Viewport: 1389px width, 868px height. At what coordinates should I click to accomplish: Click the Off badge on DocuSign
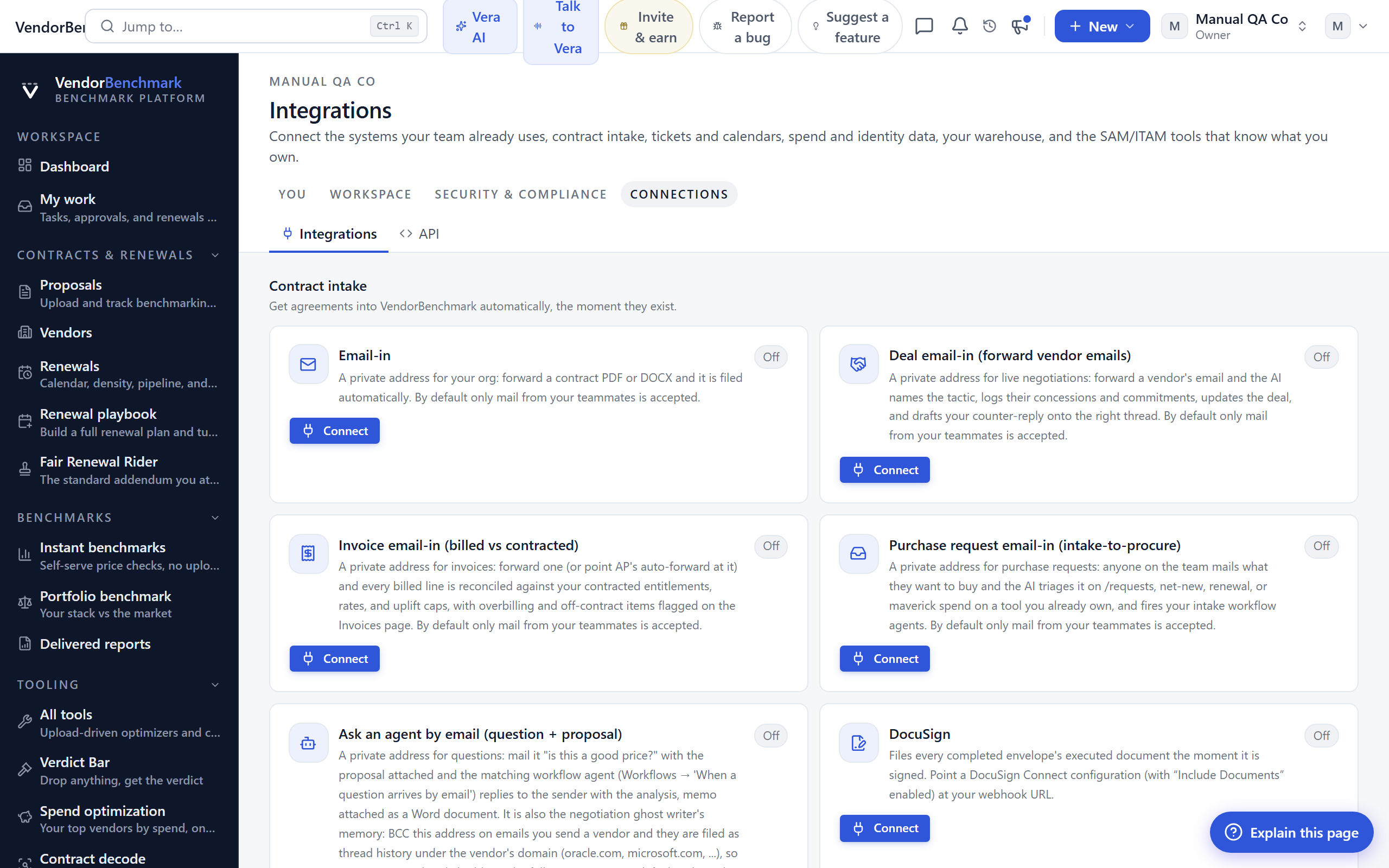coord(1321,736)
